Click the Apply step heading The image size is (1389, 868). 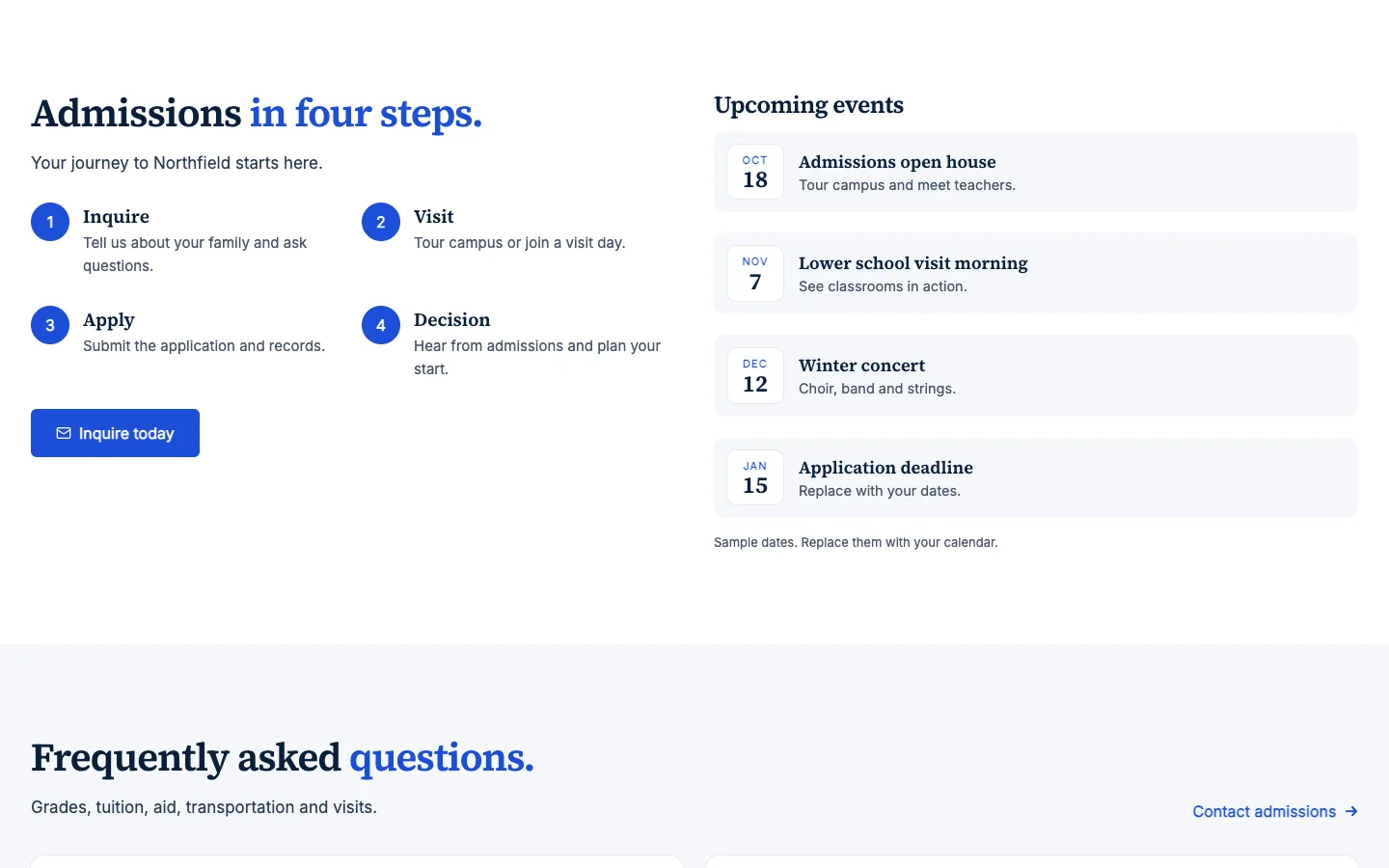pyautogui.click(x=108, y=320)
